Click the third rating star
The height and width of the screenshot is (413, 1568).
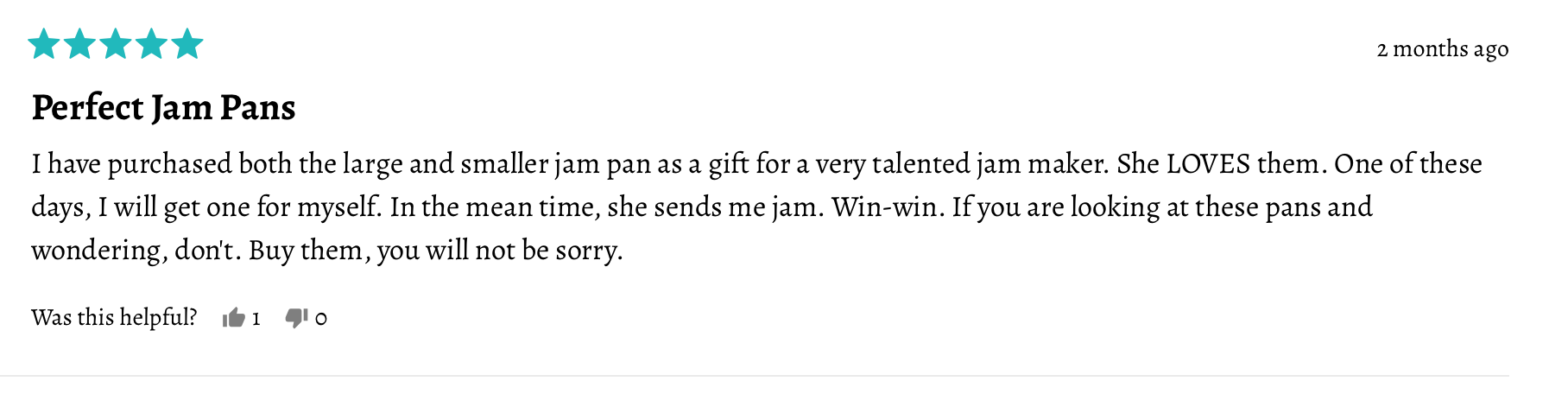(115, 44)
